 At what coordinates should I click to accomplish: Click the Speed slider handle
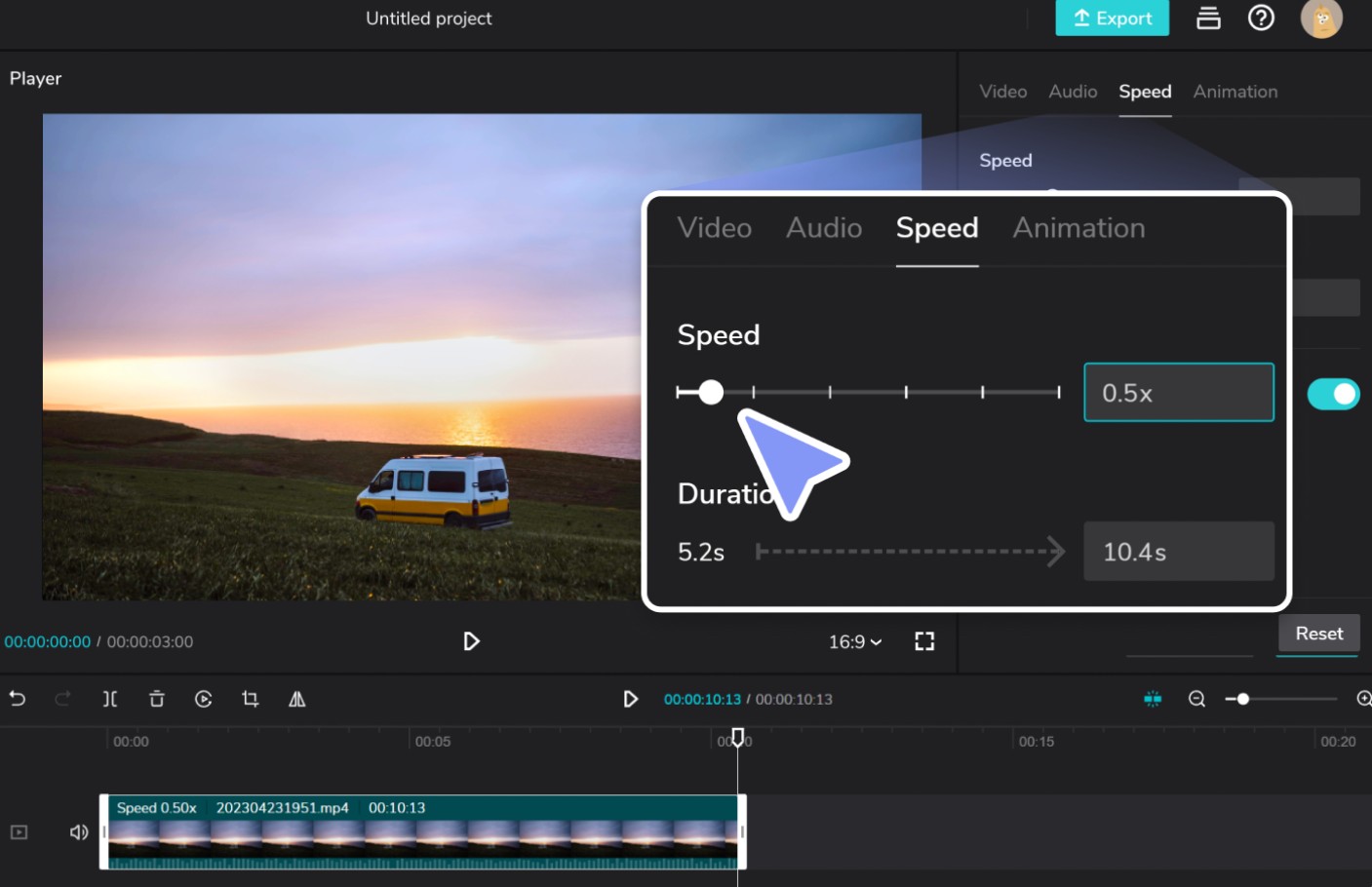point(712,392)
